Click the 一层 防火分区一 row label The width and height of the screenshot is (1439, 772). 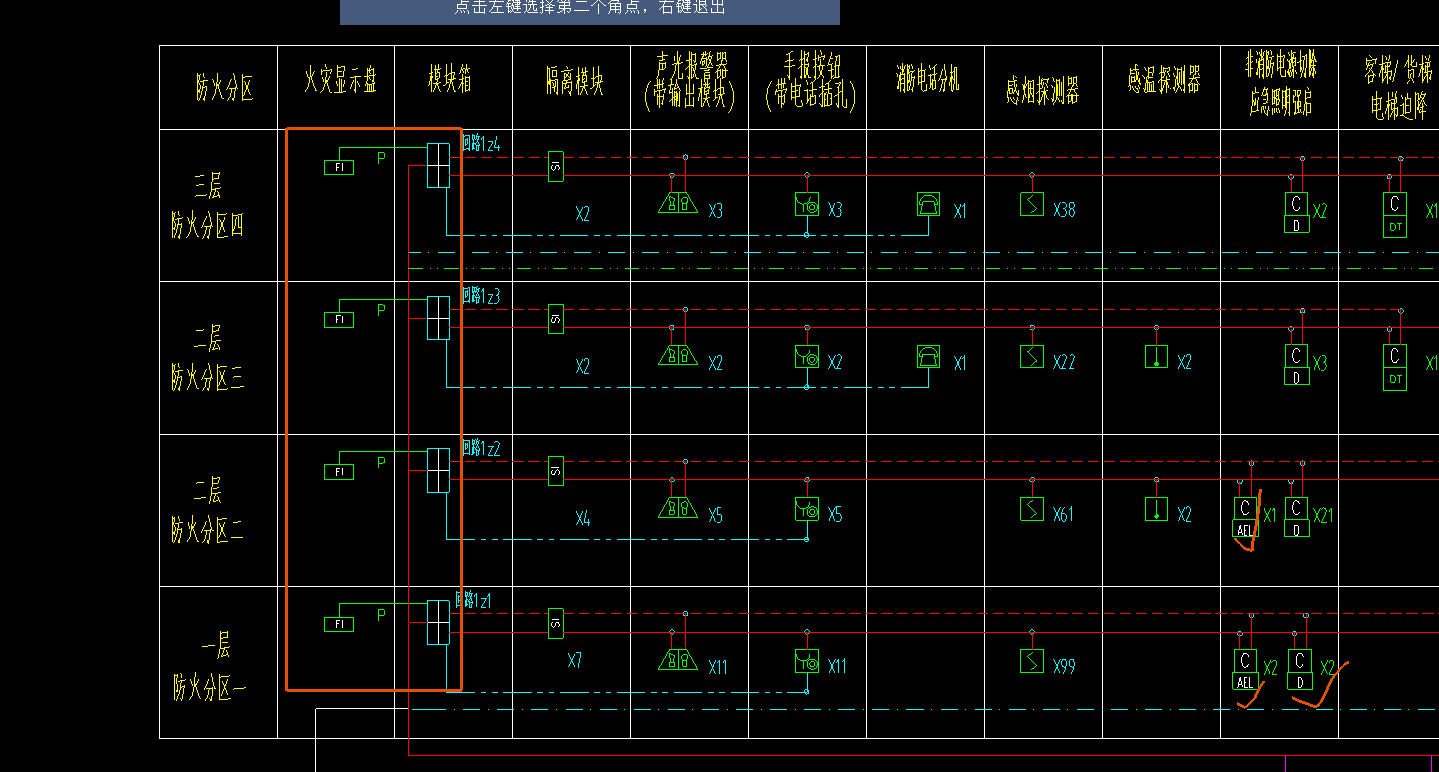[209, 669]
